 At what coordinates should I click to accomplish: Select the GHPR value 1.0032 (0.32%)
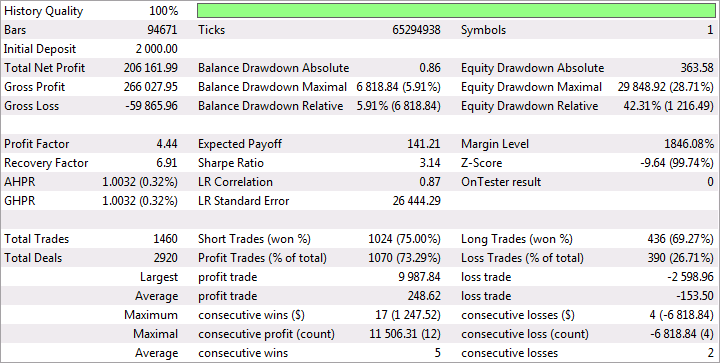(140, 201)
